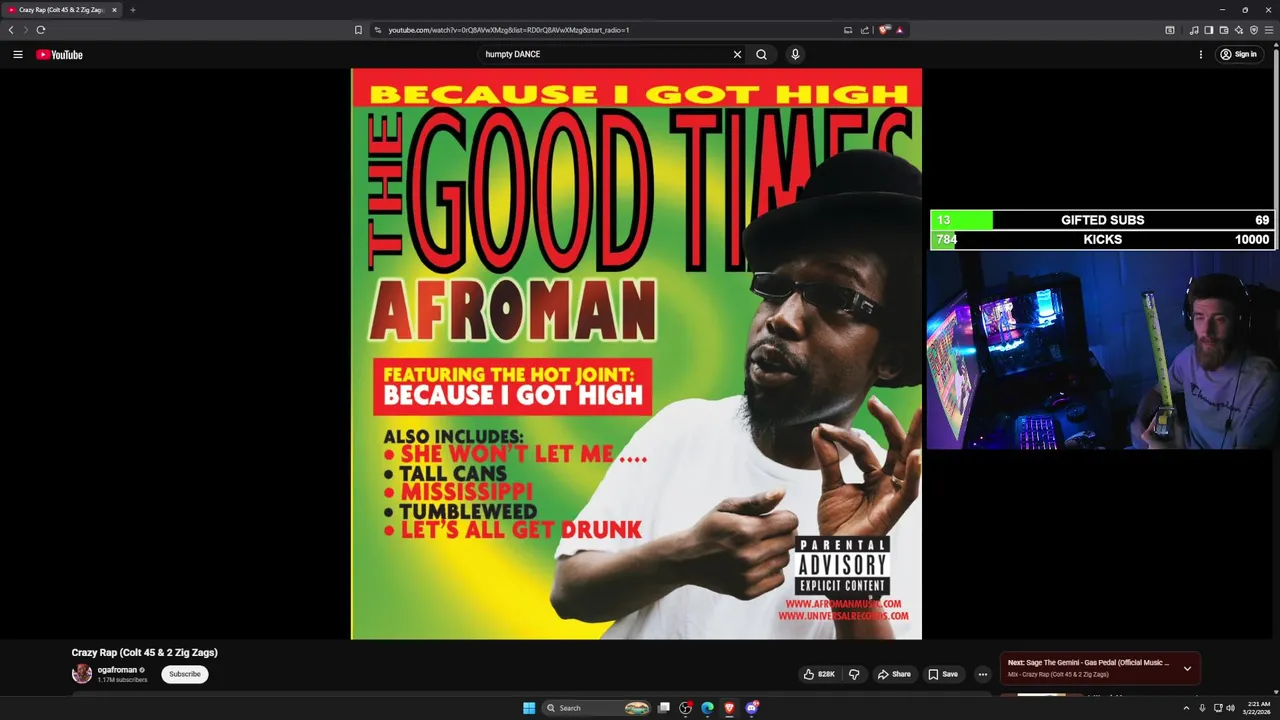Image resolution: width=1280 pixels, height=720 pixels.
Task: Open the Brave playlist music-note icon
Action: coord(1194,30)
